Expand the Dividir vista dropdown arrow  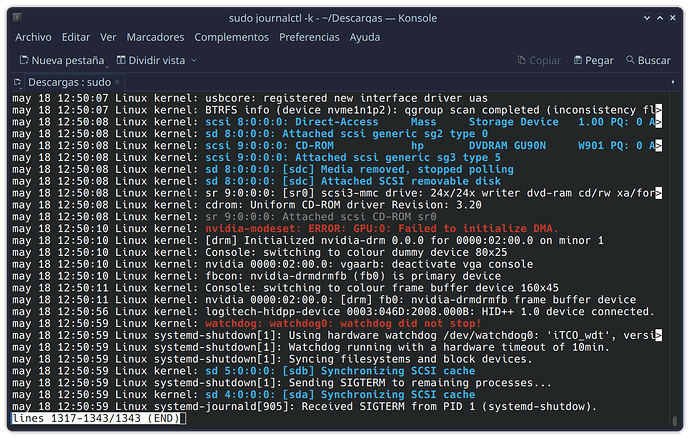click(x=194, y=60)
